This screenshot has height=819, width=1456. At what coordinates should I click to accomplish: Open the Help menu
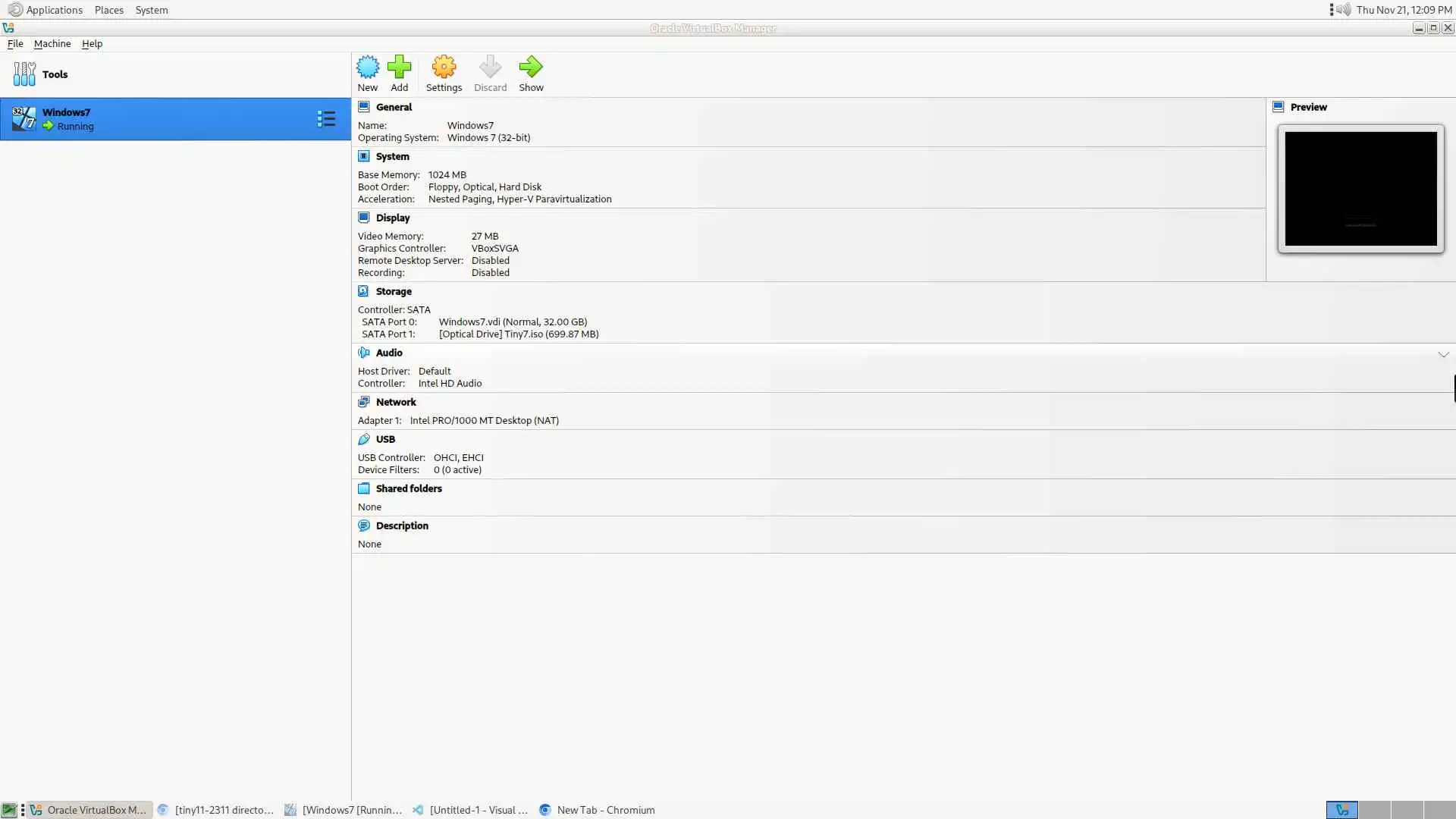coord(92,44)
